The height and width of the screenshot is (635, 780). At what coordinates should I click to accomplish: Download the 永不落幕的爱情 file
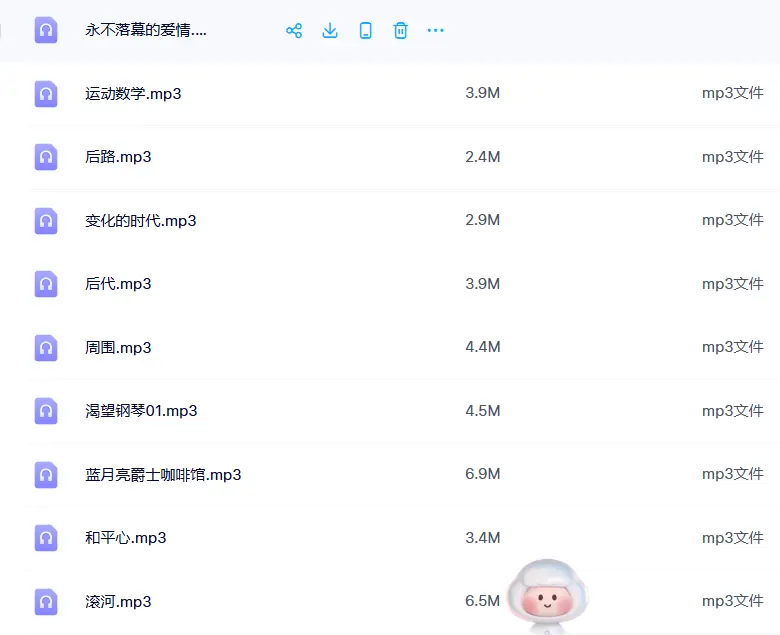330,30
